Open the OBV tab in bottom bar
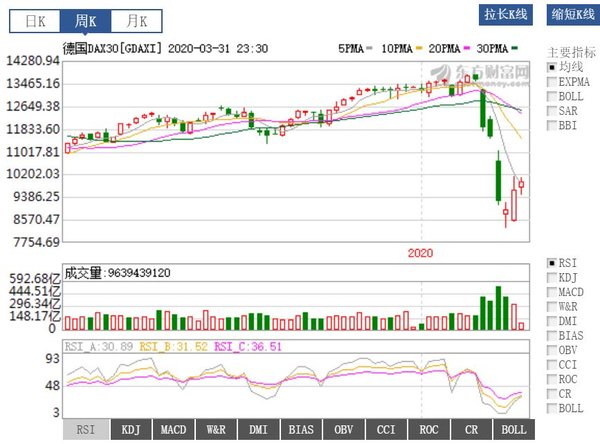The width and height of the screenshot is (600, 444). tap(344, 429)
